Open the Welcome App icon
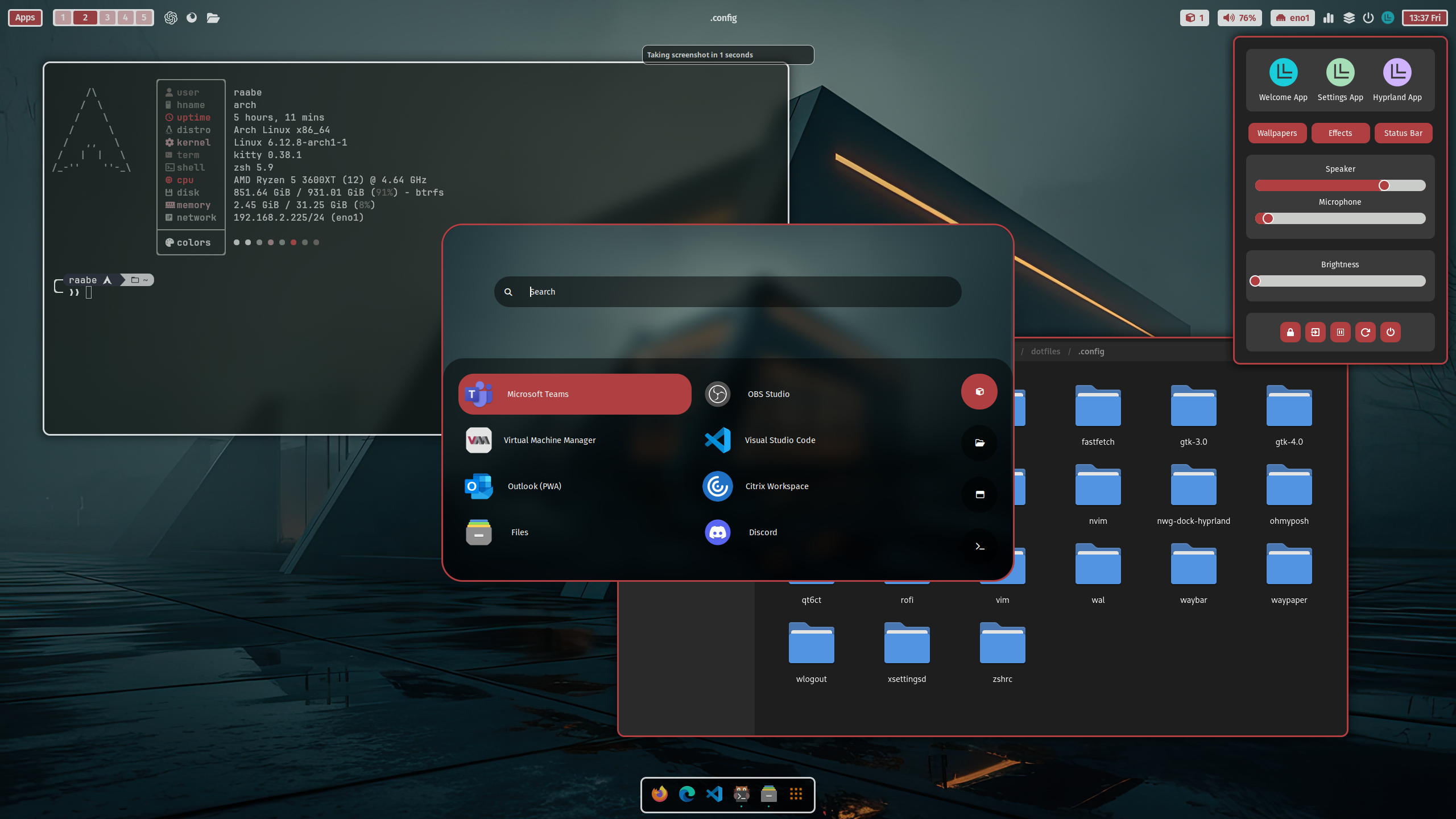This screenshot has width=1456, height=819. pos(1283,73)
